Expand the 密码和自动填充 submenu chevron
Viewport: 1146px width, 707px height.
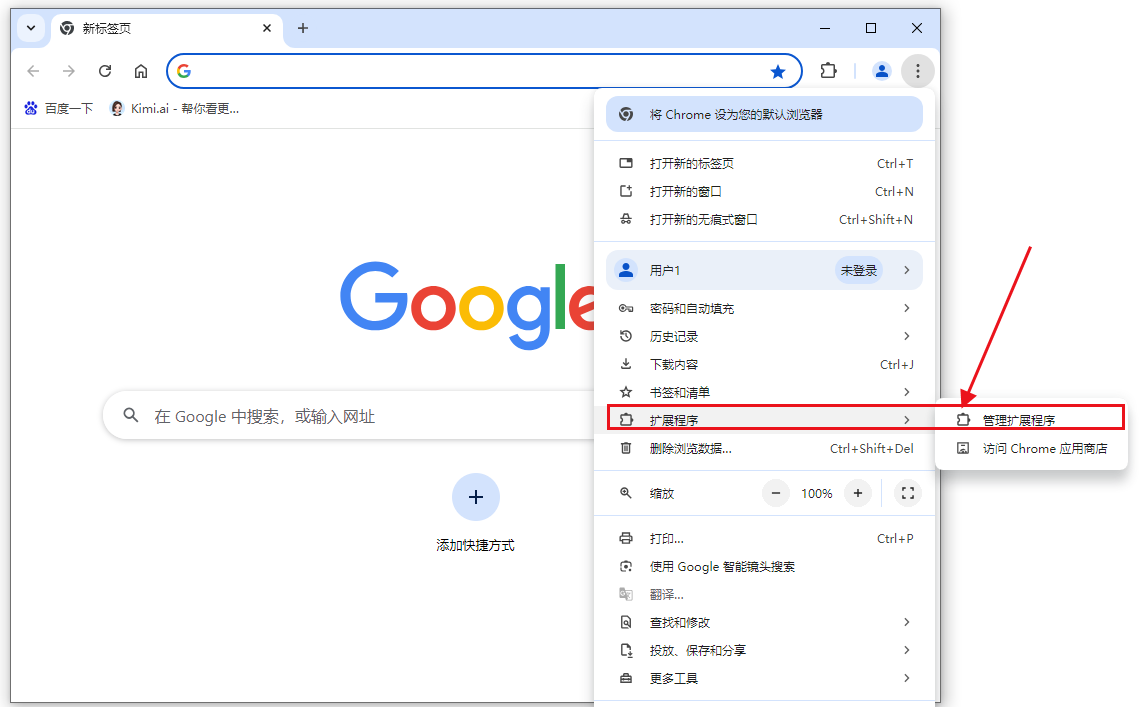(x=906, y=309)
